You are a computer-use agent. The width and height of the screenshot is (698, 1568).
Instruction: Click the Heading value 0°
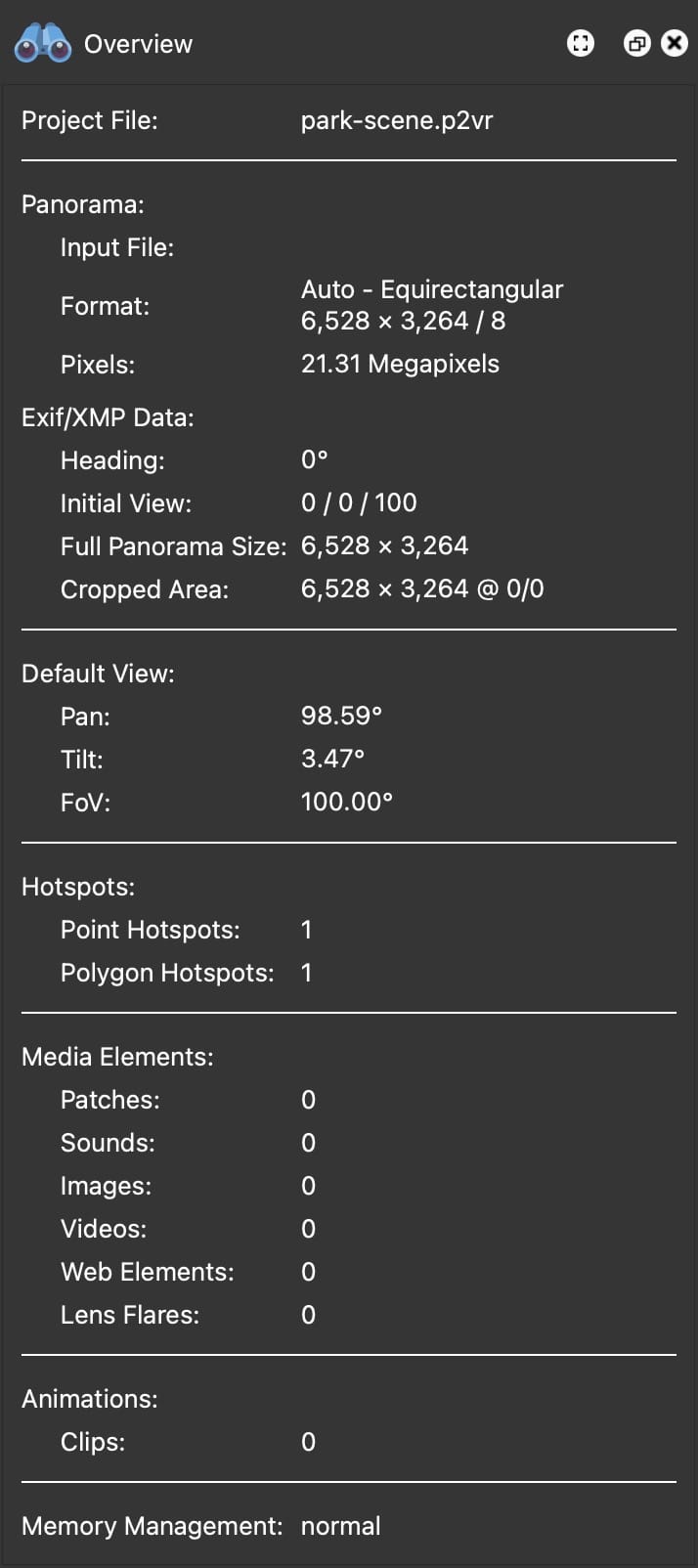tap(315, 459)
